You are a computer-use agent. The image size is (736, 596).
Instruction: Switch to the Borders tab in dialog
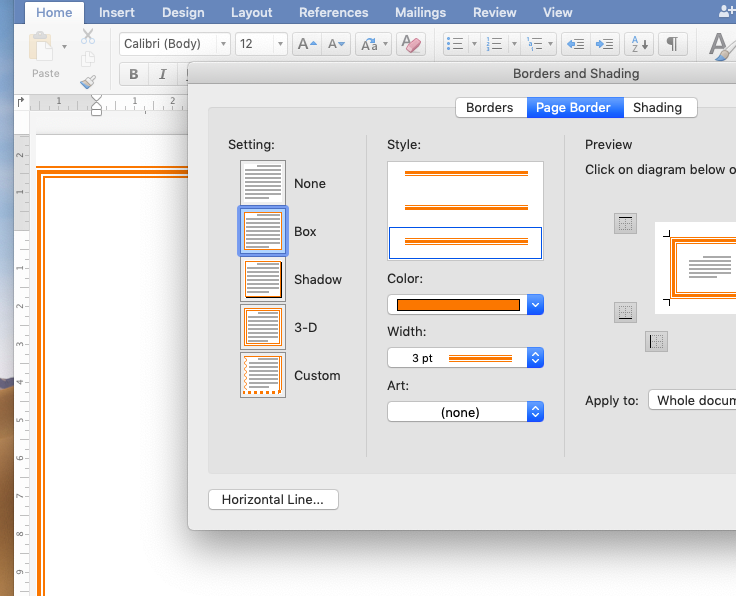(x=490, y=107)
